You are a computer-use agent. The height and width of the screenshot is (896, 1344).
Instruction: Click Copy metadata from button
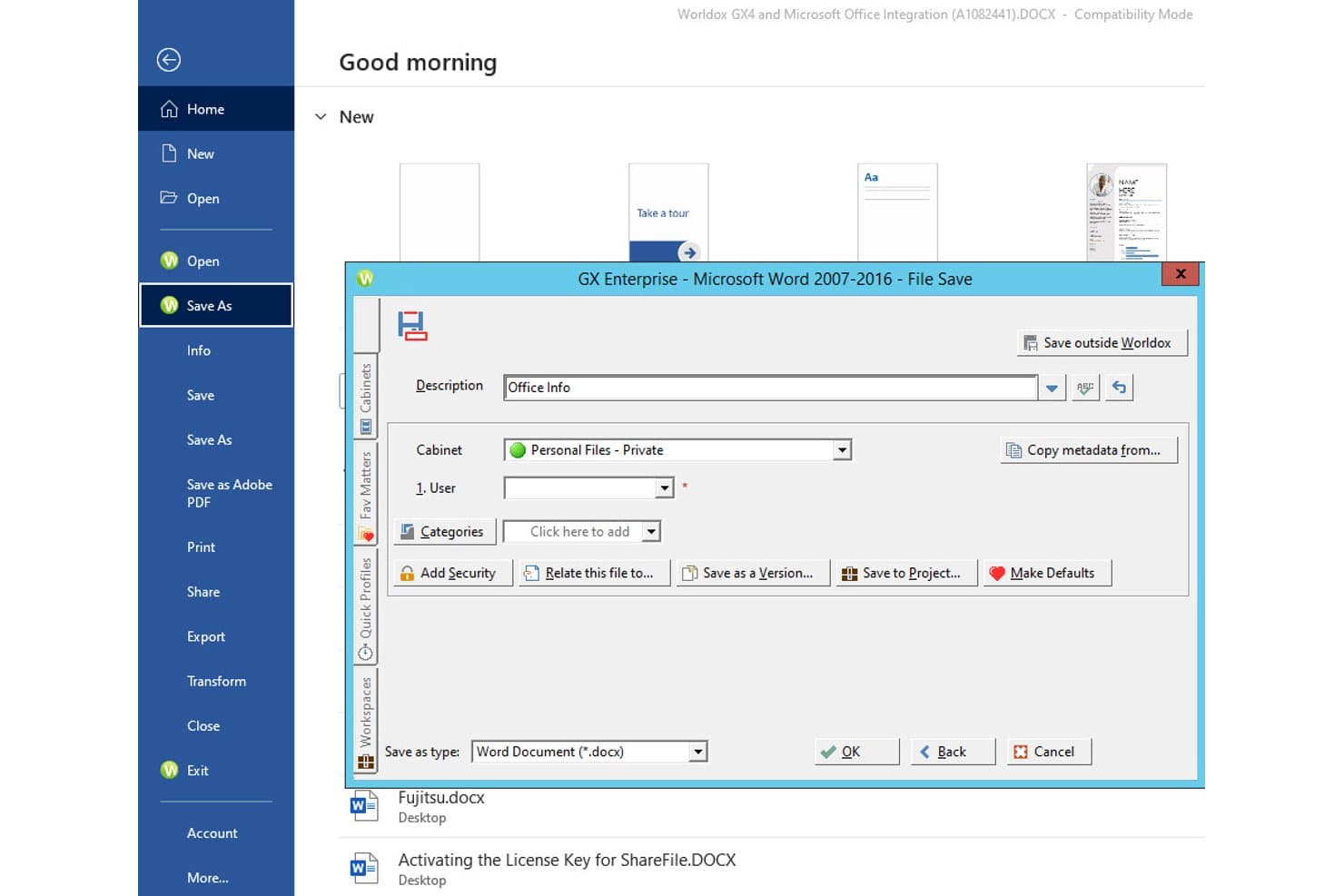(x=1089, y=450)
